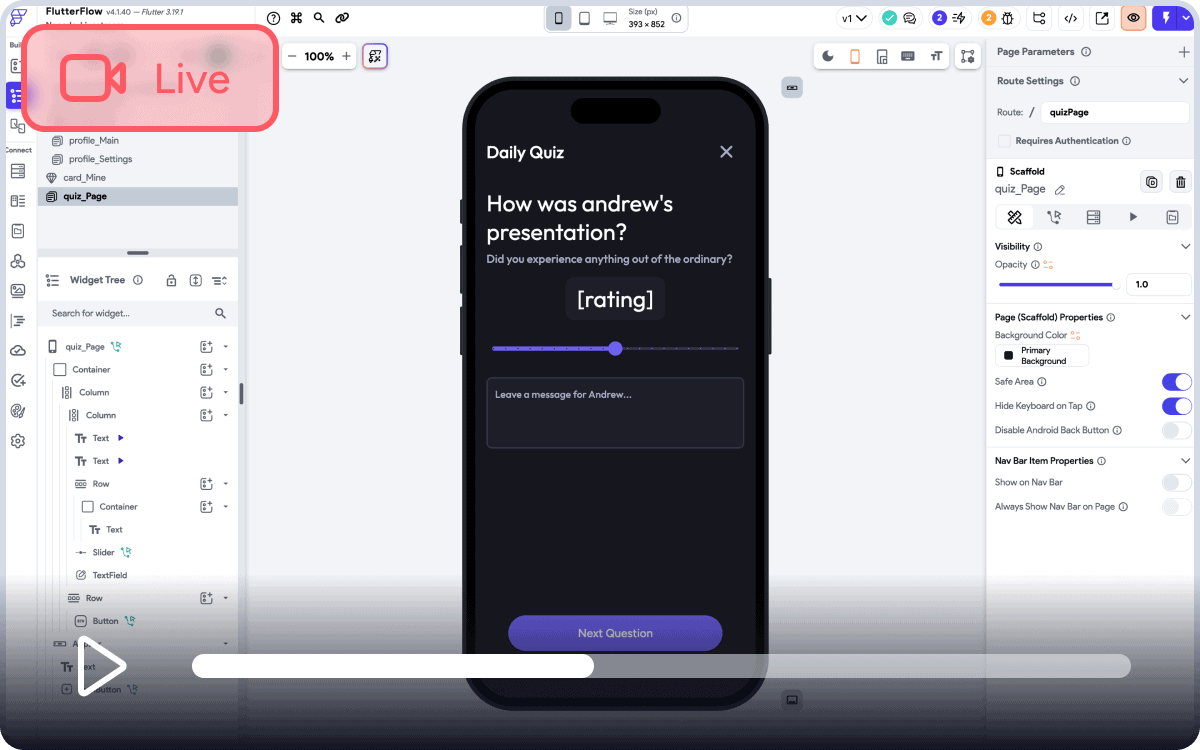
Task: Disable the Safe Area toggle
Action: (x=1176, y=382)
